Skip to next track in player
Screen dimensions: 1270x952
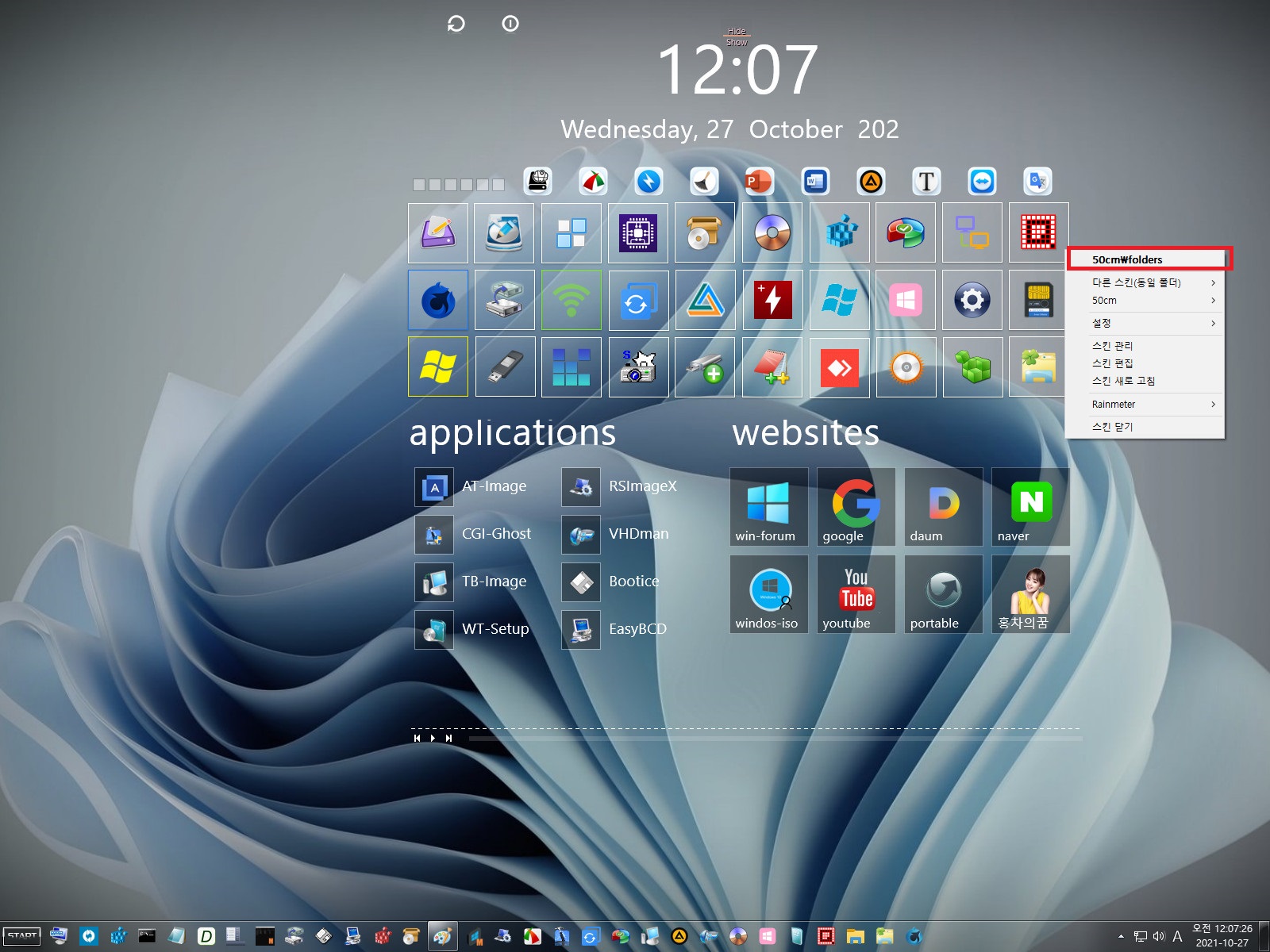(448, 738)
